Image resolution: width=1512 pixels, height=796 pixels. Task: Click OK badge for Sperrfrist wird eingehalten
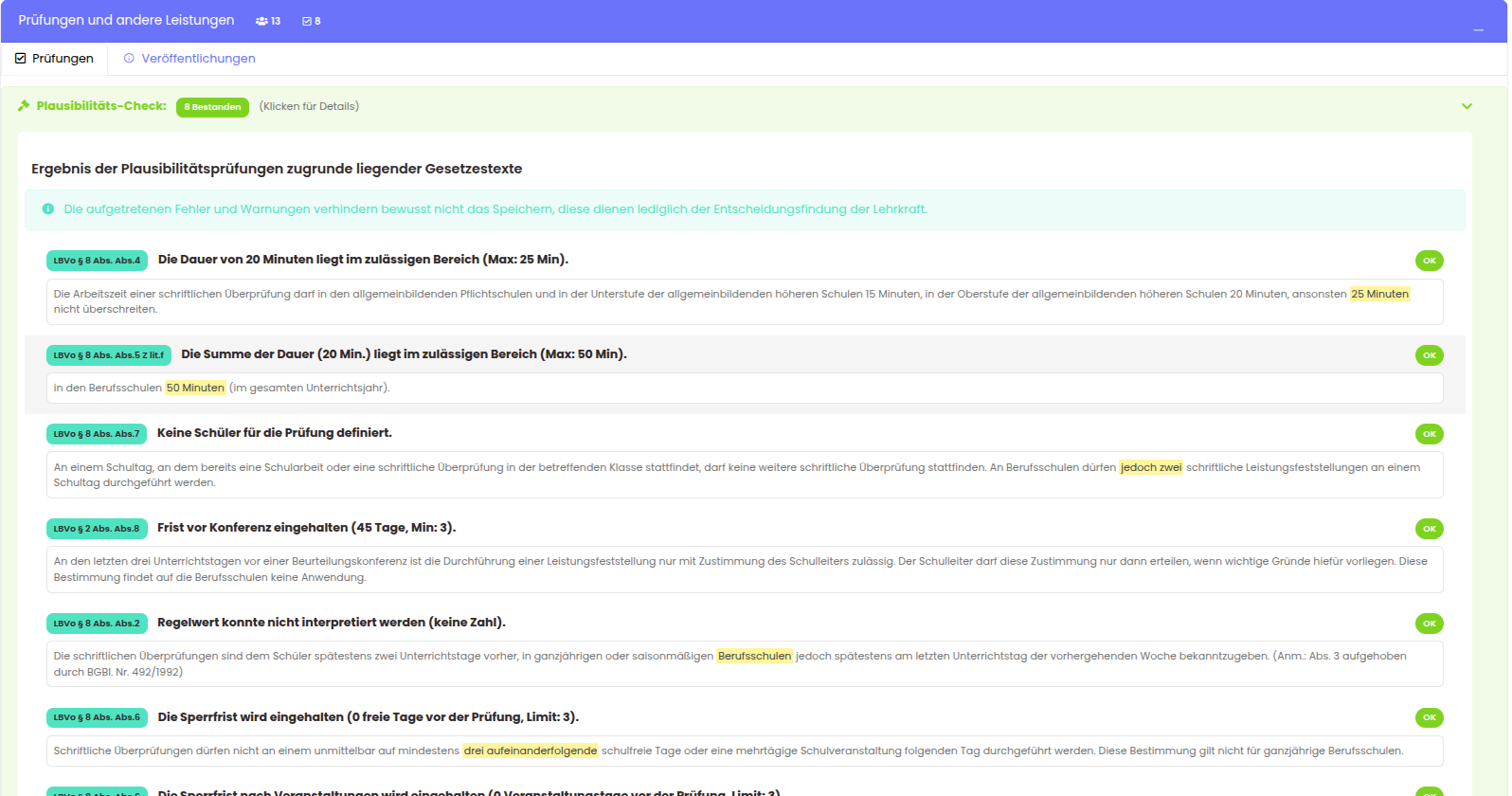[x=1429, y=717]
